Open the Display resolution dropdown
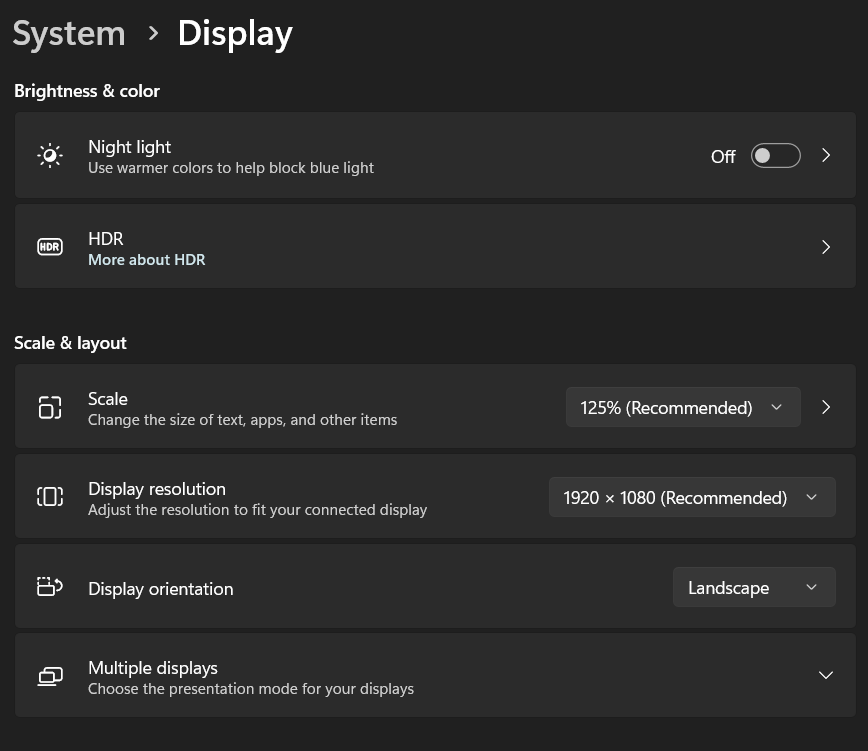Screen dimensions: 868x751 tap(692, 497)
